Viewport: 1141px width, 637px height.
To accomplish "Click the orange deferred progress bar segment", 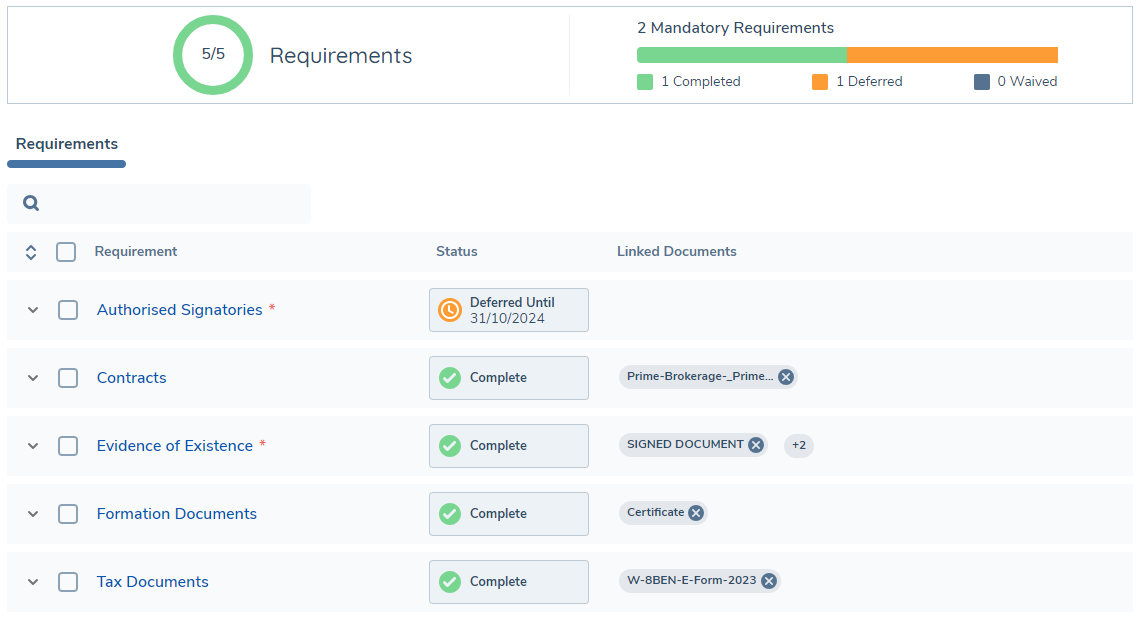I will [x=952, y=55].
